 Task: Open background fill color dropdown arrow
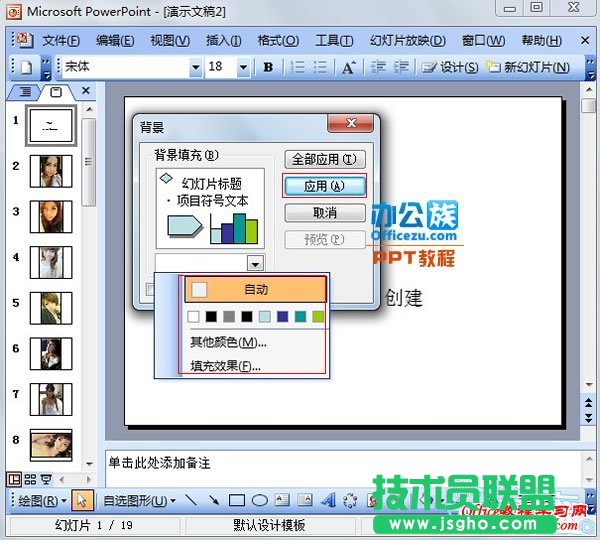click(255, 263)
